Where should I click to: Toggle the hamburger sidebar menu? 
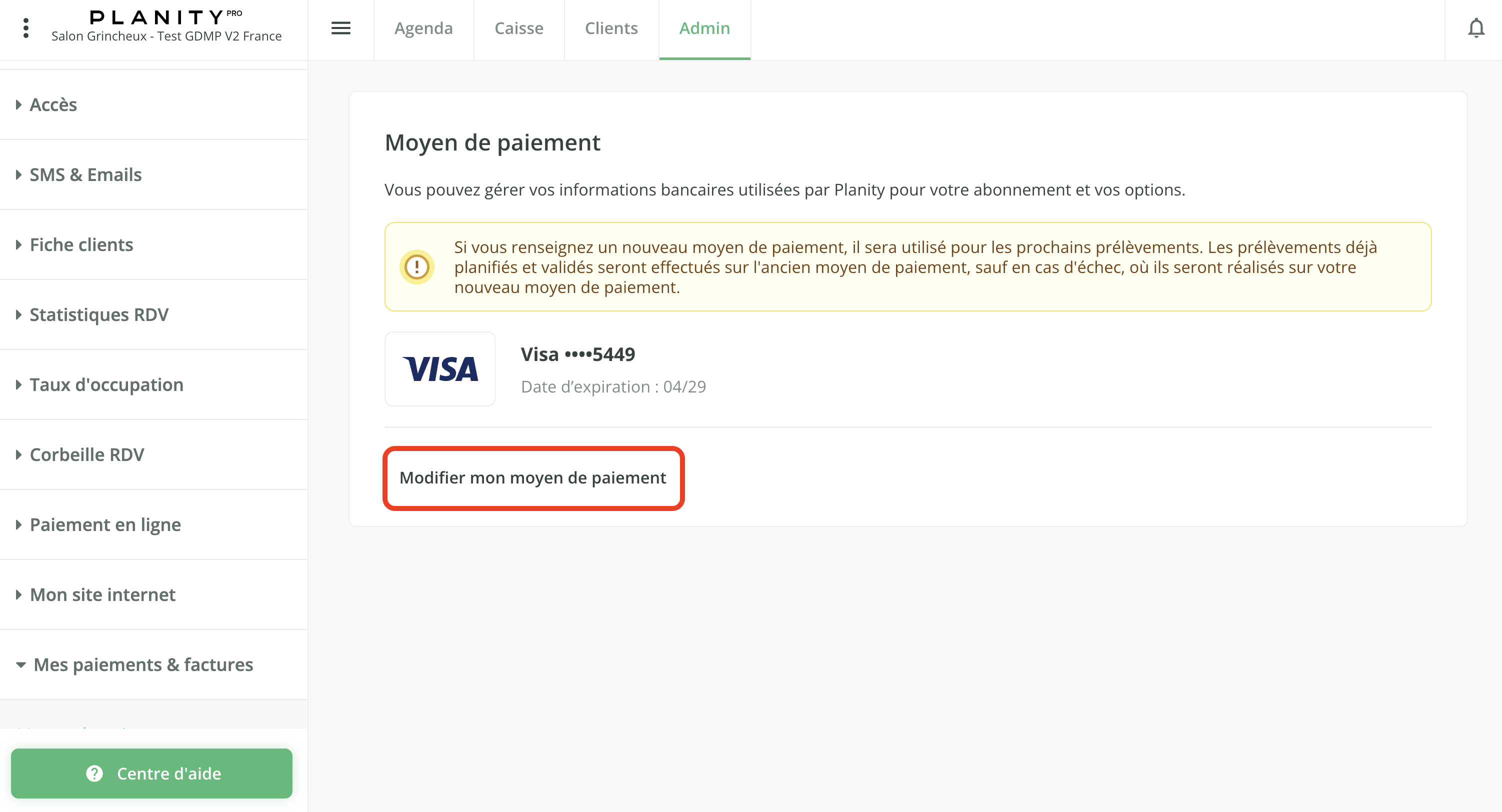(340, 28)
